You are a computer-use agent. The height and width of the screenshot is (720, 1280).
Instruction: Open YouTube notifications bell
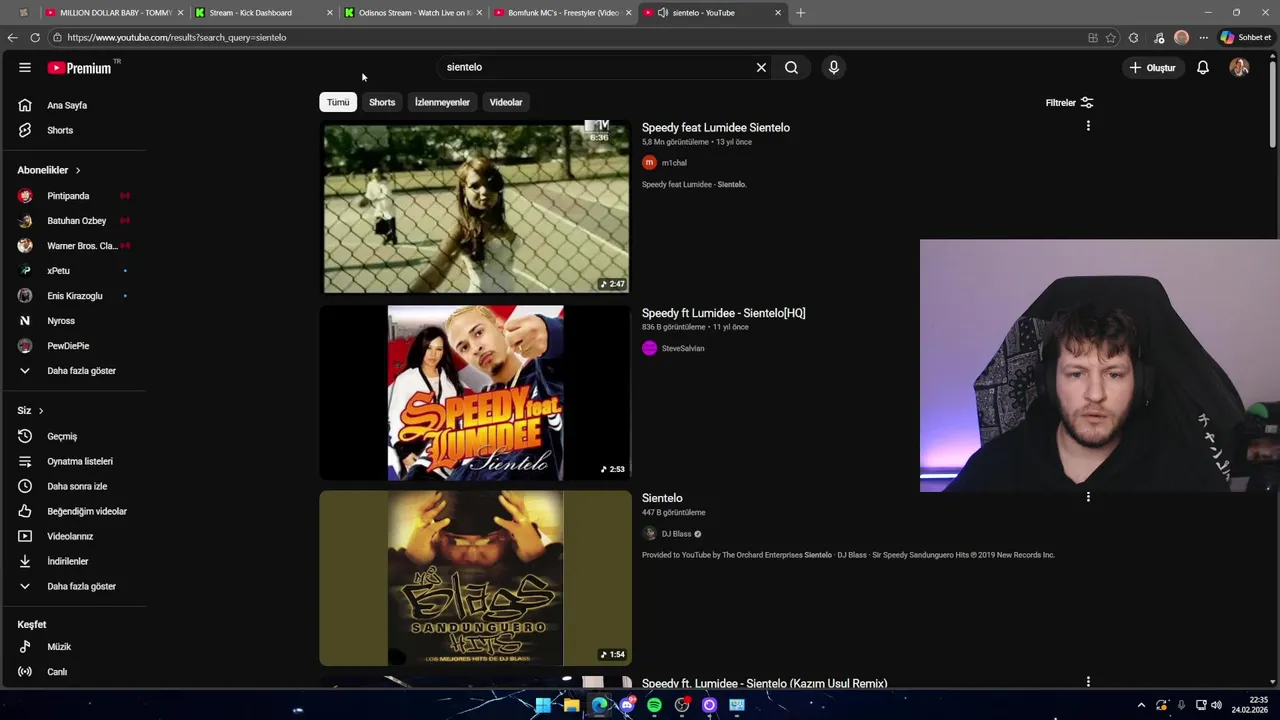pyautogui.click(x=1203, y=67)
